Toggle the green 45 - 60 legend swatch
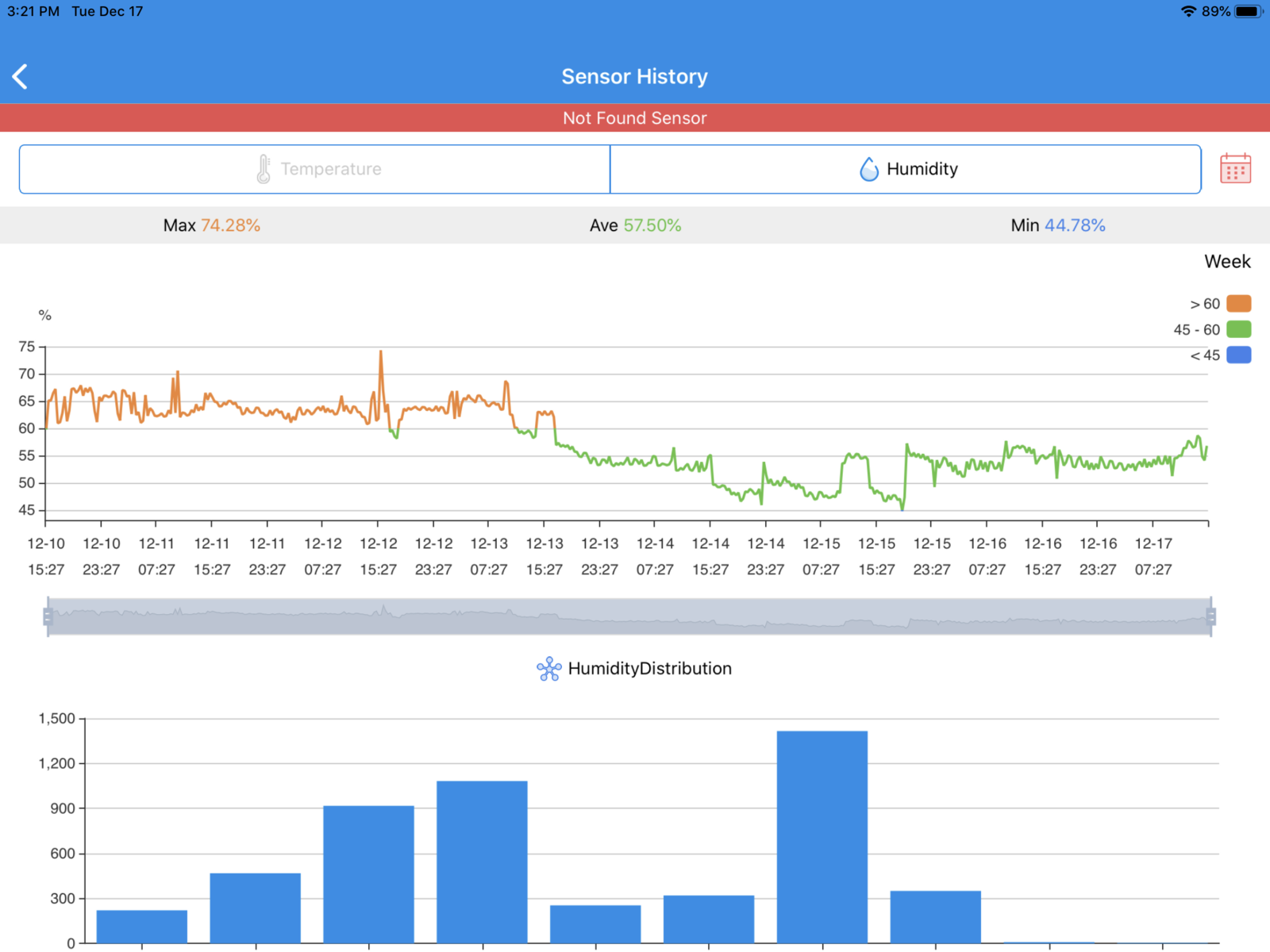The width and height of the screenshot is (1270, 952). (x=1238, y=329)
